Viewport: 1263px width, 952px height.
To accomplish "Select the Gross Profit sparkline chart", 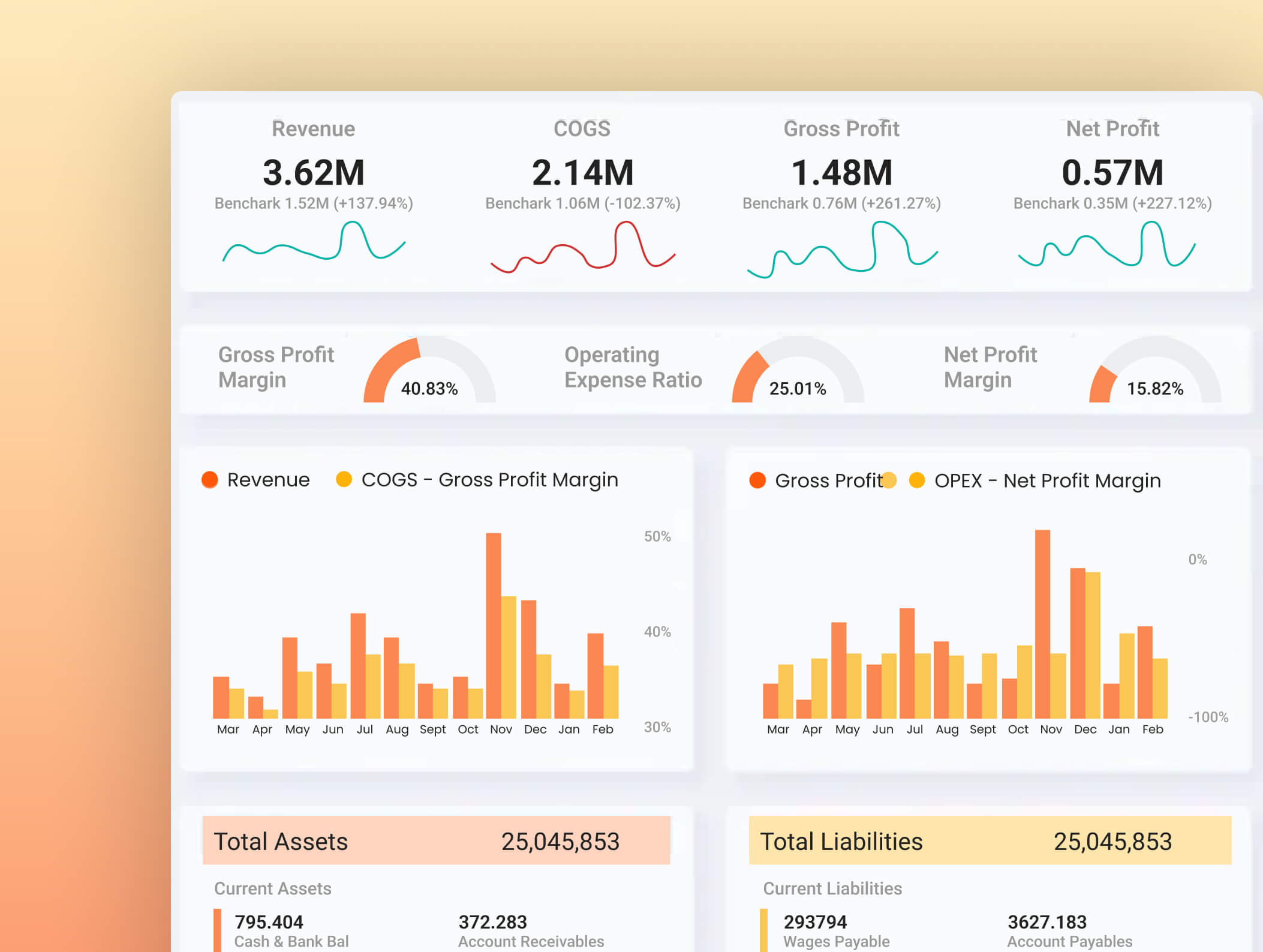I will (842, 250).
